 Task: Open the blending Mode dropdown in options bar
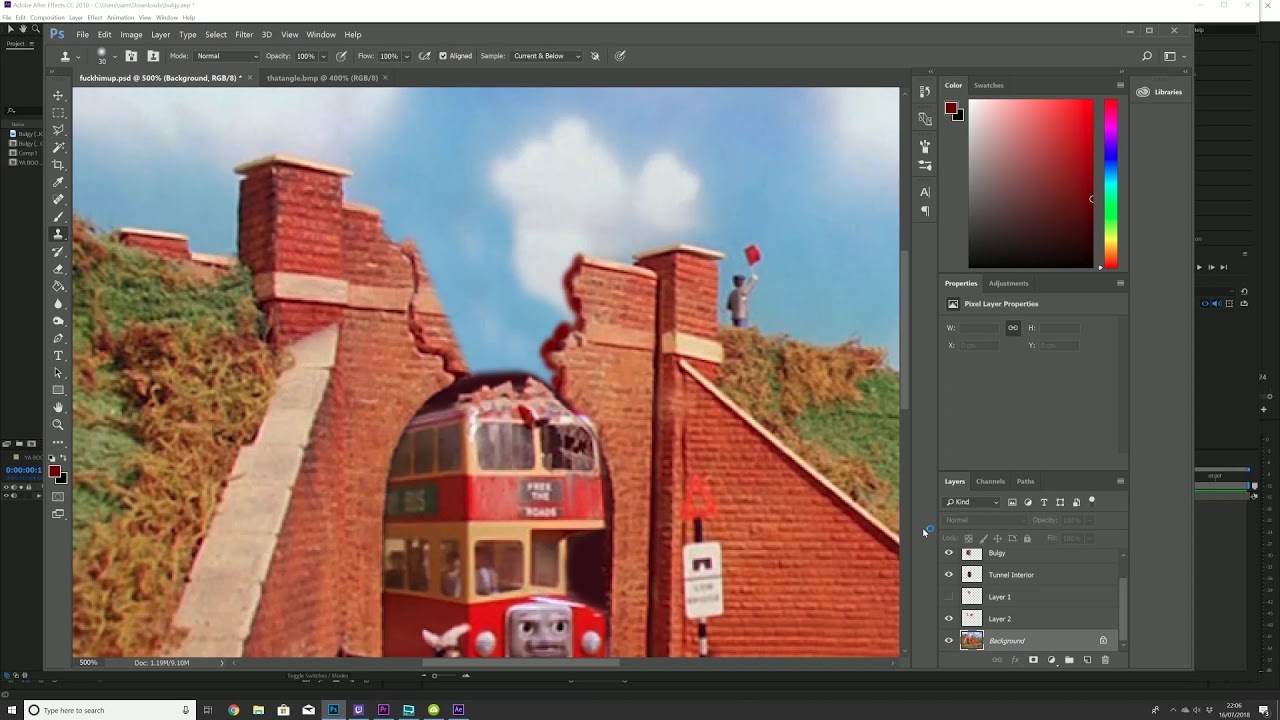pos(227,56)
